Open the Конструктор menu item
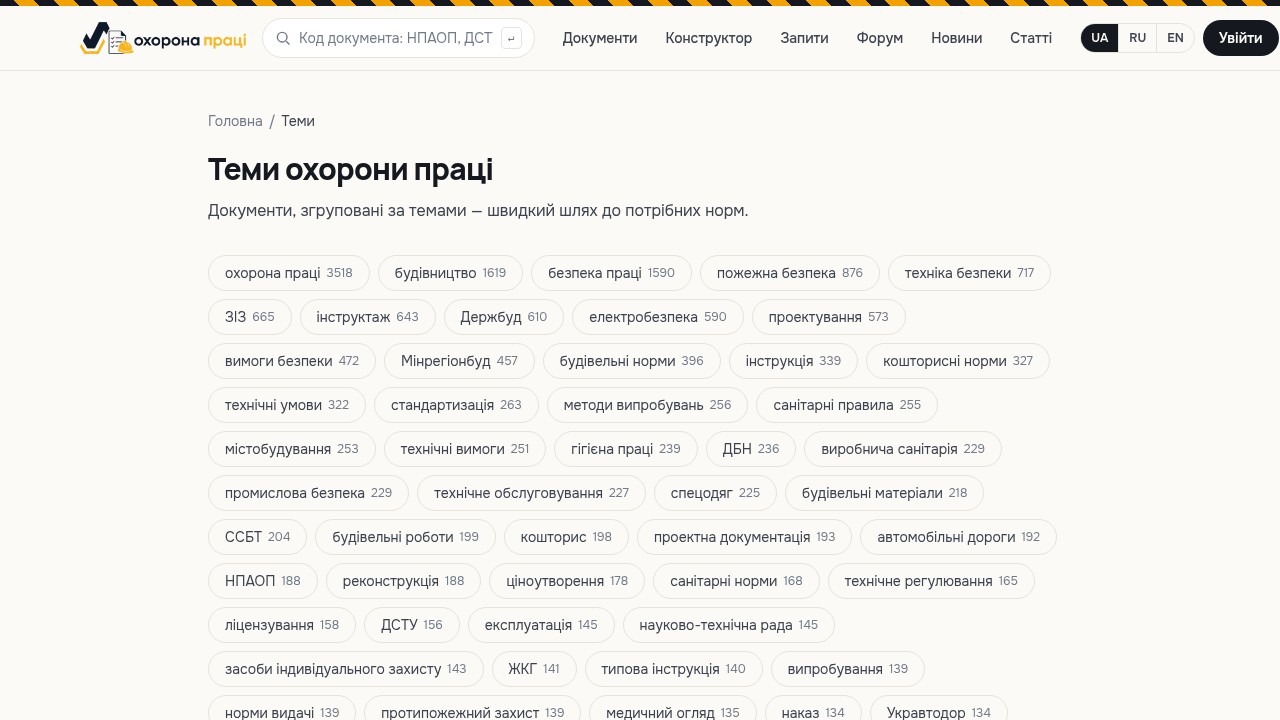The image size is (1280, 720). [709, 38]
